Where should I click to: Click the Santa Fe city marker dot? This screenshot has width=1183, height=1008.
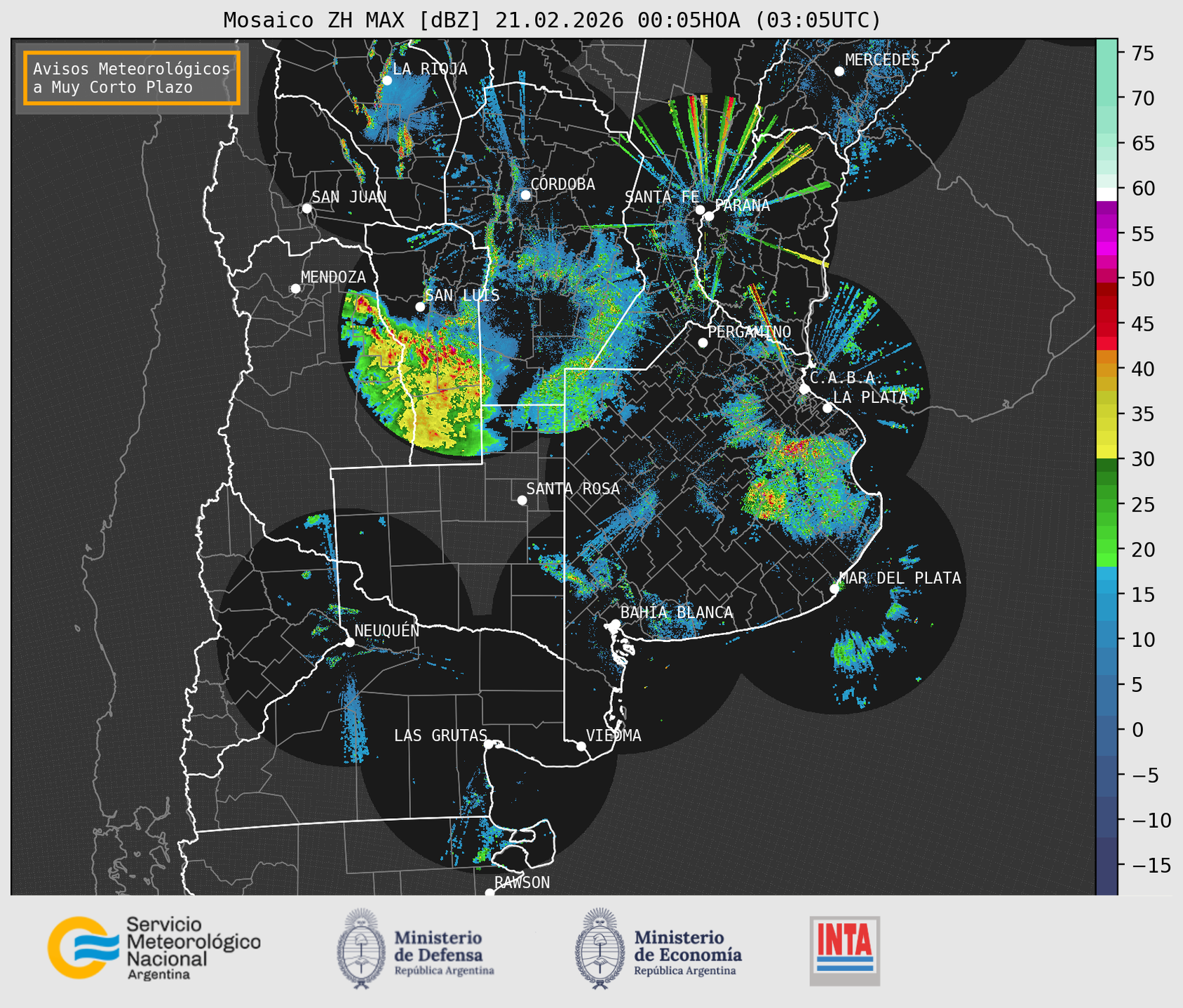tap(700, 210)
